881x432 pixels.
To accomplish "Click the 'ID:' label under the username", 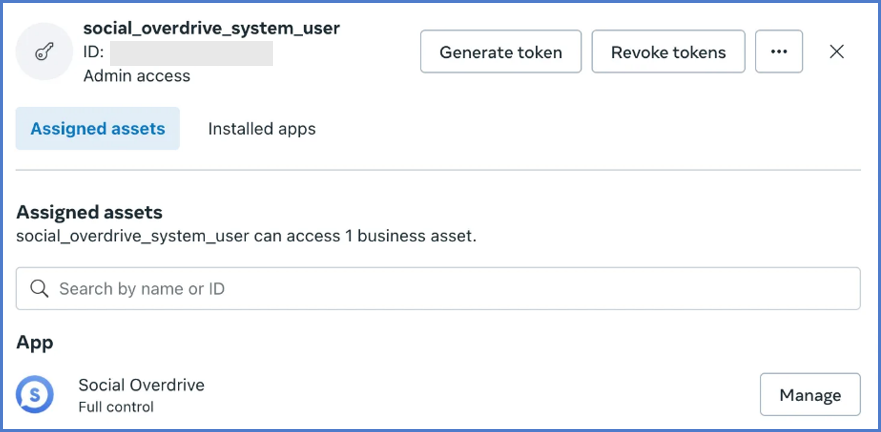I will (x=94, y=53).
